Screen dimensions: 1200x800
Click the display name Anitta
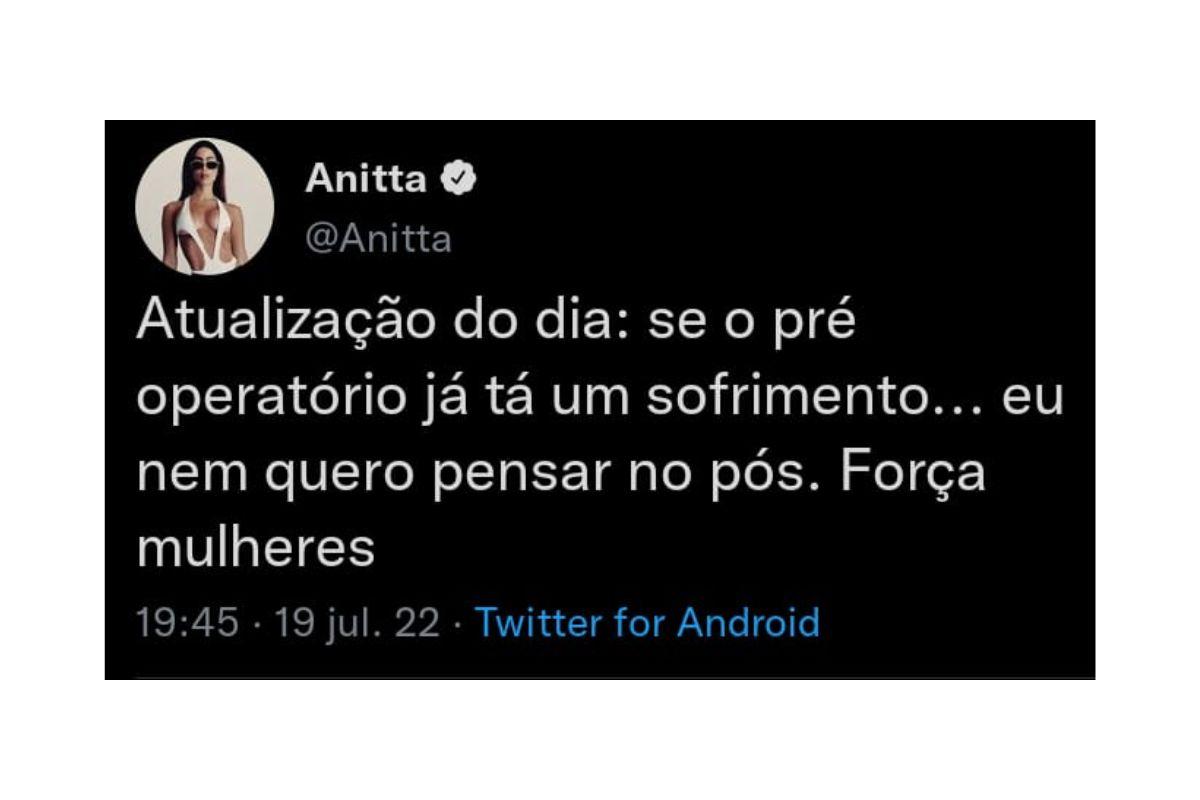click(368, 180)
